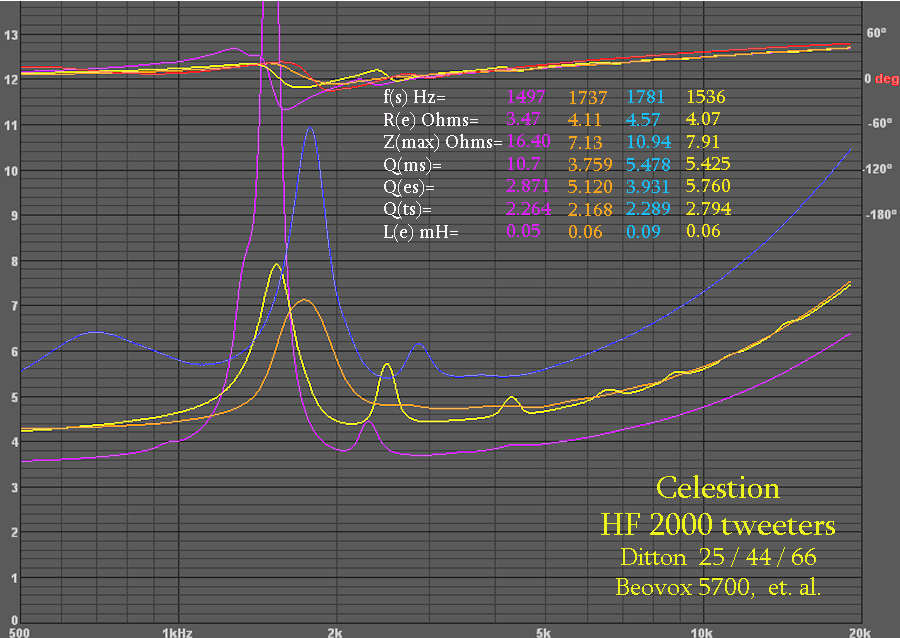Image resolution: width=900 pixels, height=638 pixels.
Task: Click the orange f(s) value 1737
Action: [587, 98]
